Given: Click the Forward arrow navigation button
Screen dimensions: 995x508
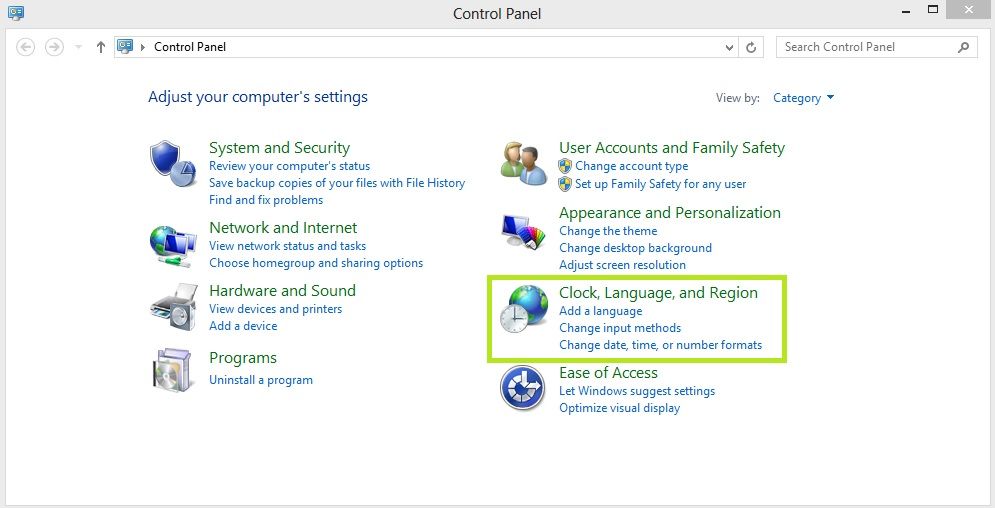Looking at the screenshot, I should (55, 47).
